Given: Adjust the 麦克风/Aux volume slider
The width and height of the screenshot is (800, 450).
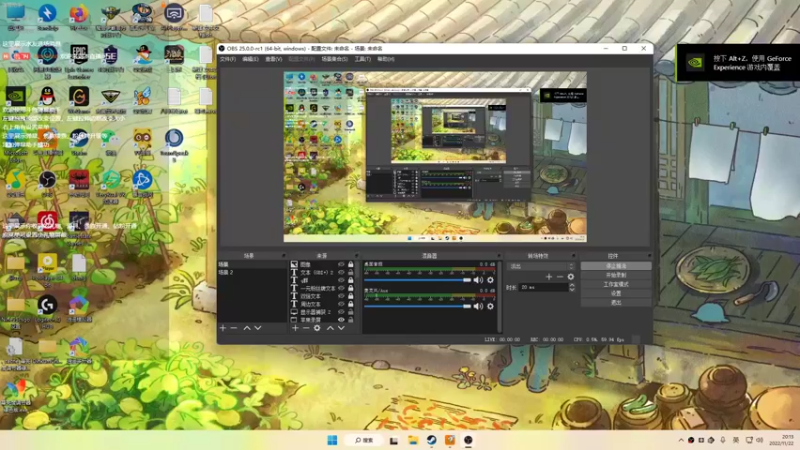Looking at the screenshot, I should 417,306.
